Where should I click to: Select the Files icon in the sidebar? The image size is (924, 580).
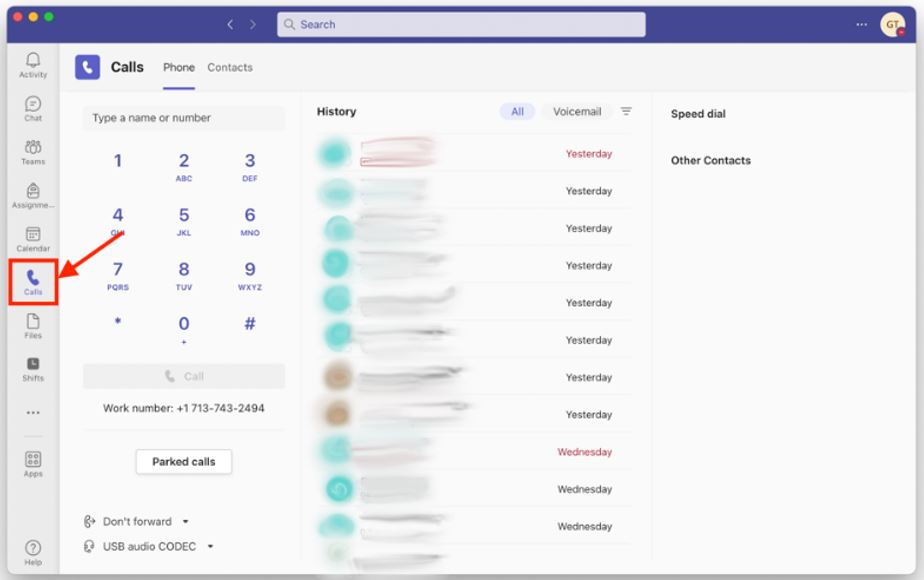[33, 327]
